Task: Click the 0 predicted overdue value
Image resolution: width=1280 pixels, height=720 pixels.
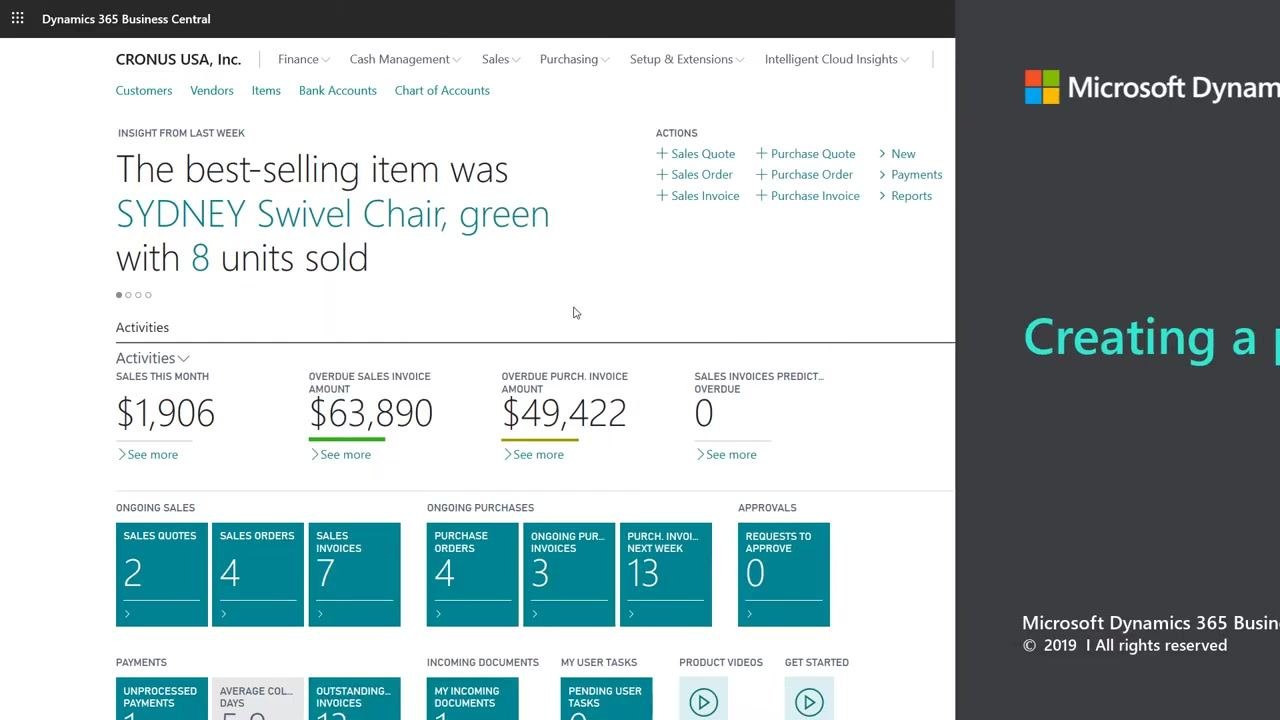Action: coord(704,413)
